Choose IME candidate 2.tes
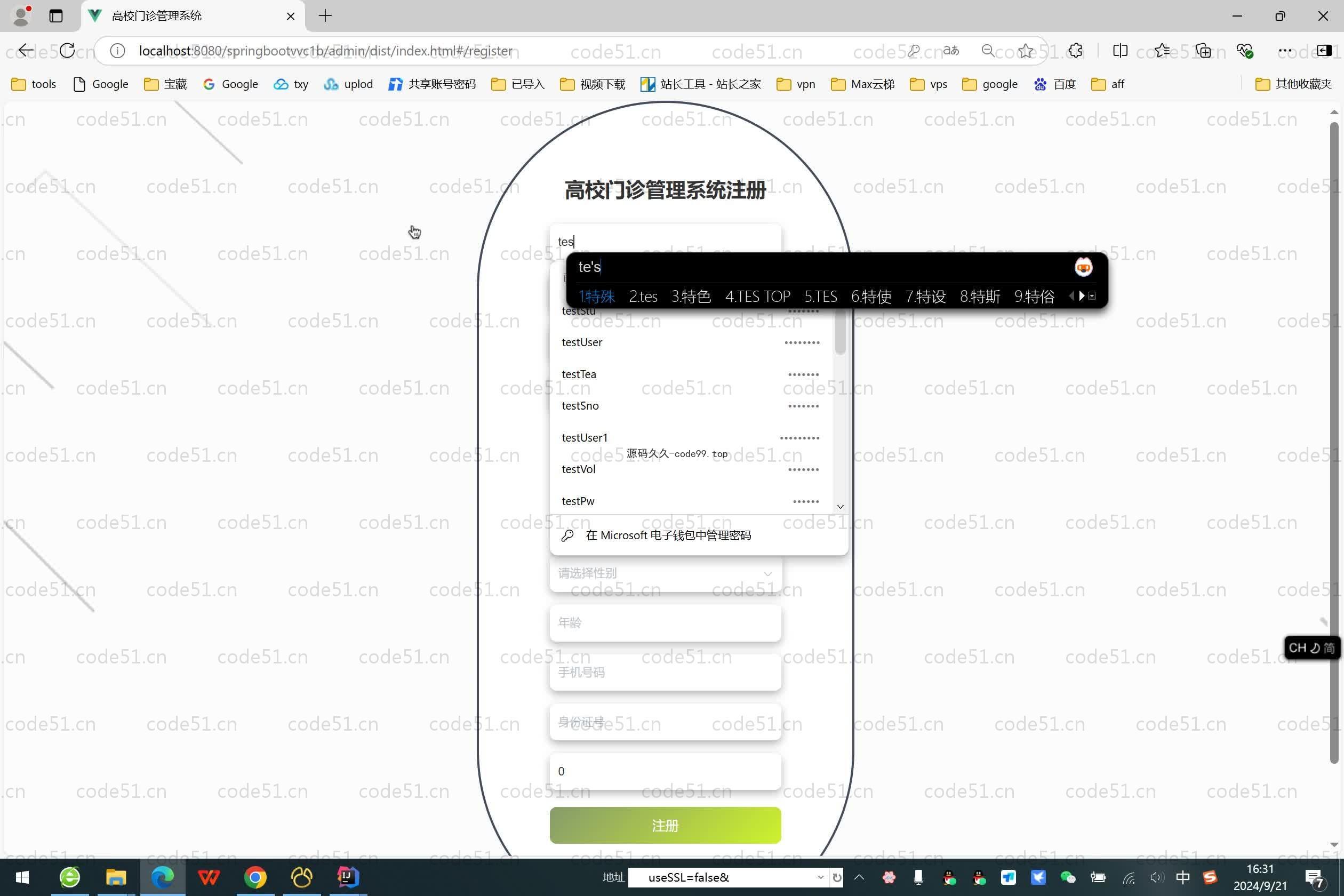The width and height of the screenshot is (1344, 896). pos(643,297)
